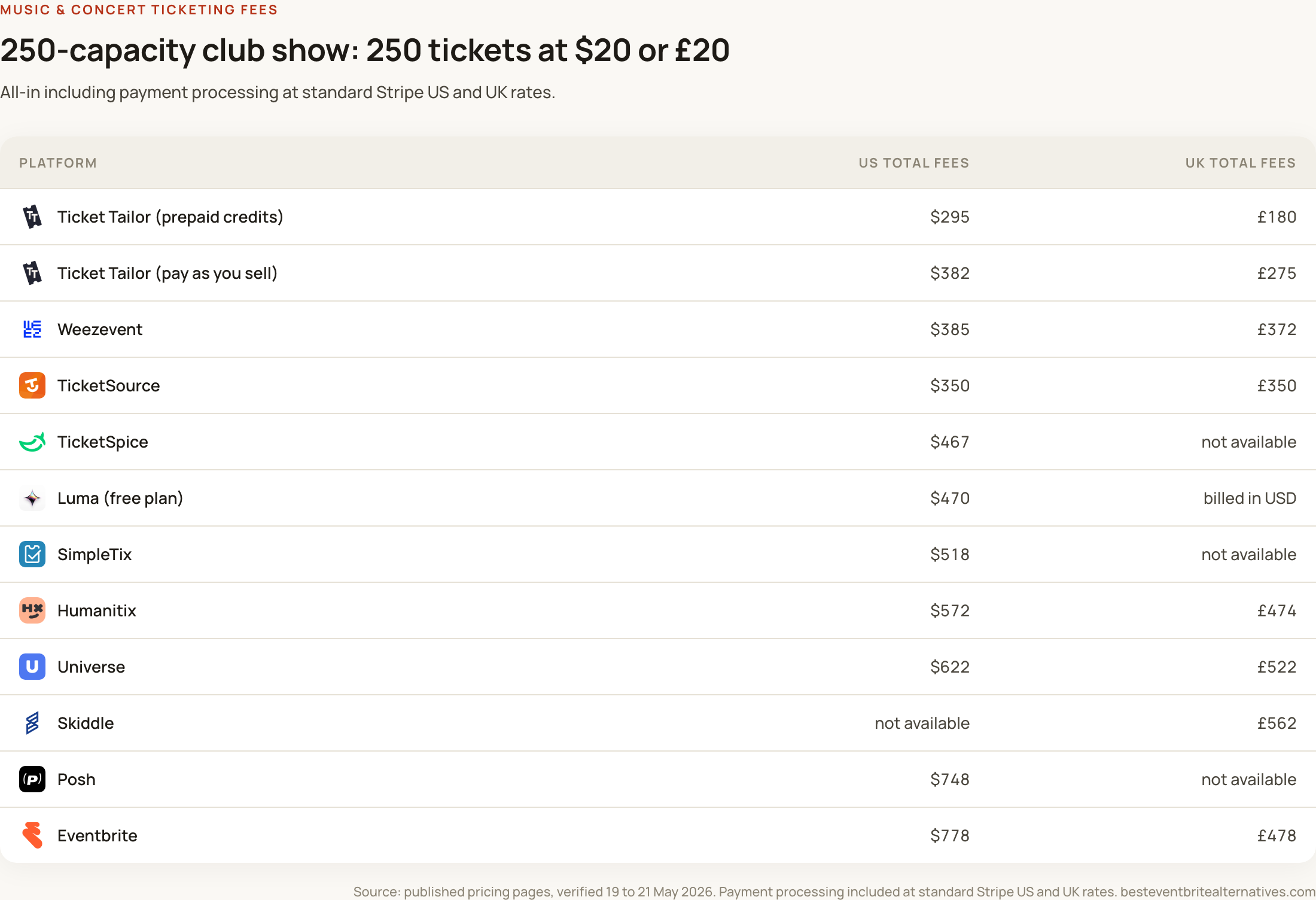Click Skiddle's £562 UK fee value

coord(1277,723)
